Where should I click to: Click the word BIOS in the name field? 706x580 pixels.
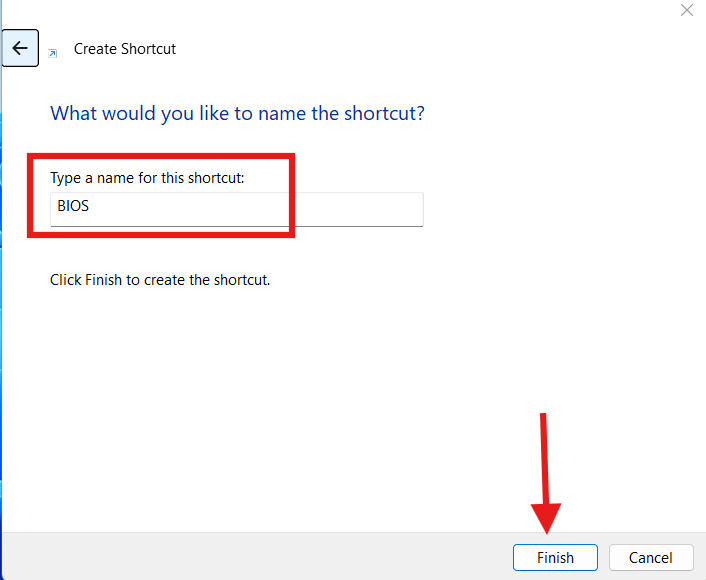point(74,209)
